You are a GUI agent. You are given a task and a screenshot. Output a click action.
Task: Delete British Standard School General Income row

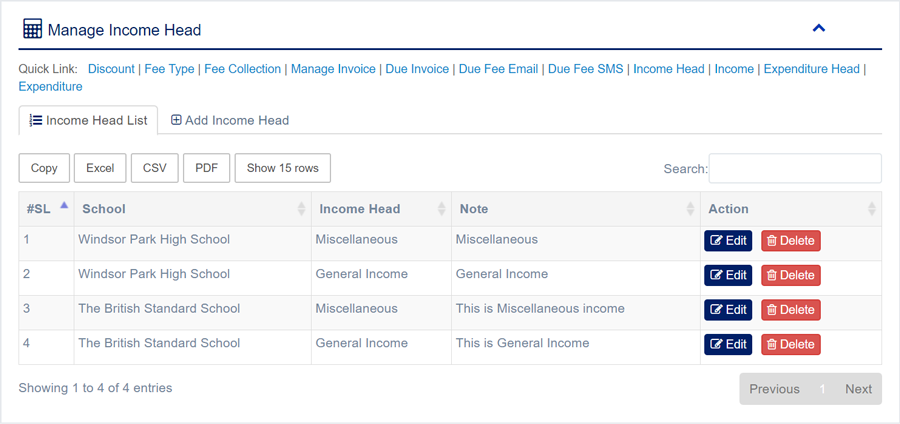click(x=790, y=344)
